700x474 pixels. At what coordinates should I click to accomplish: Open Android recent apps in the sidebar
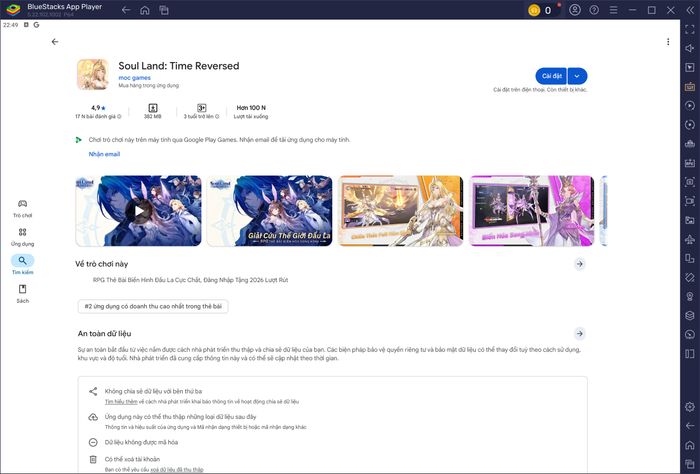690,464
